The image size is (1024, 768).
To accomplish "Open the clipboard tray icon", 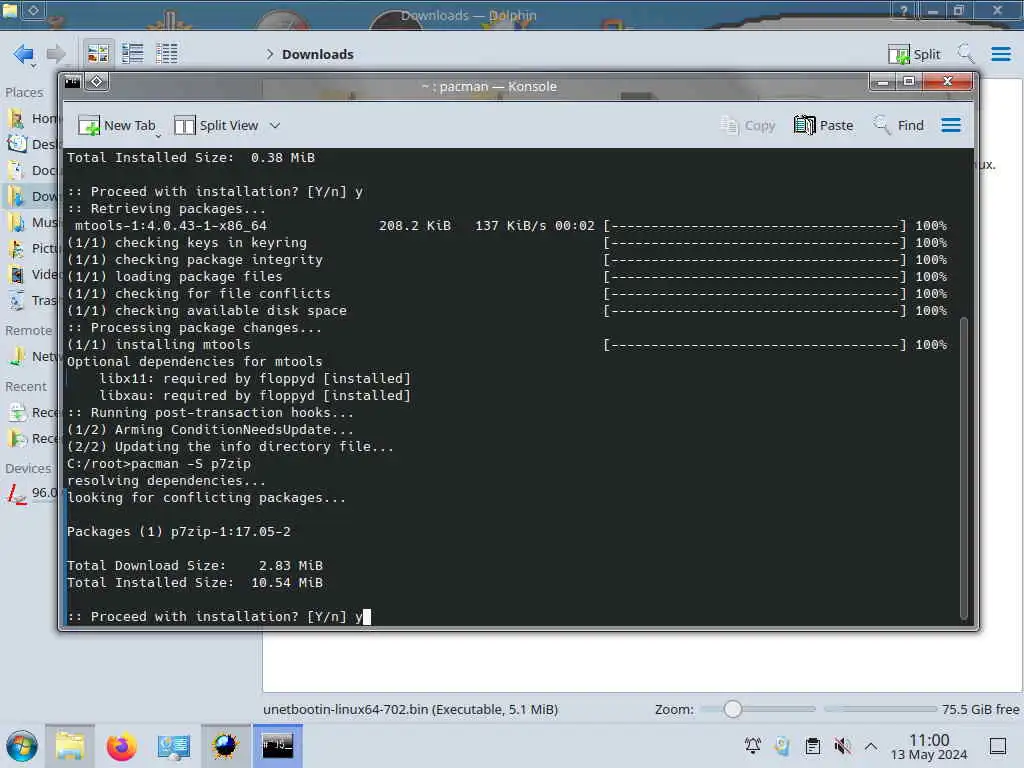I will tap(812, 745).
